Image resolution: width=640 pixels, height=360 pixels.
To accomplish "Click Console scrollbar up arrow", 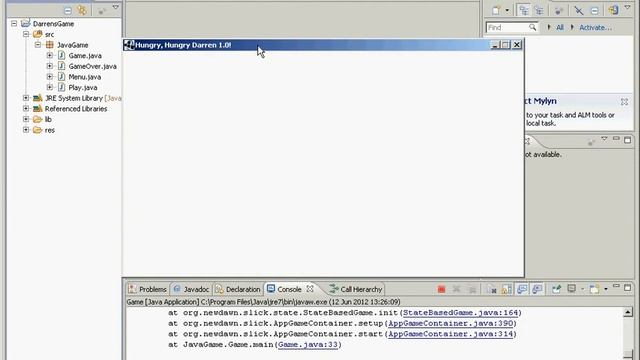I will click(628, 312).
